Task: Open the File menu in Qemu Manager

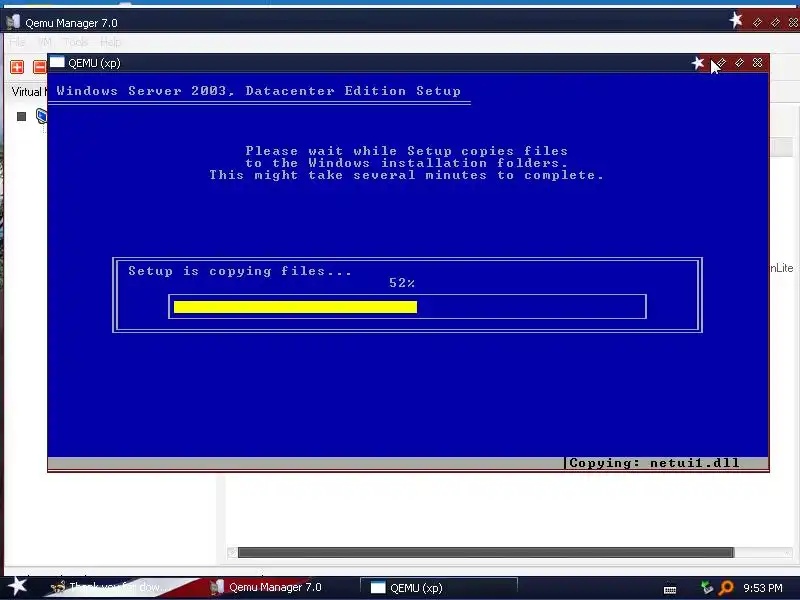Action: point(17,42)
